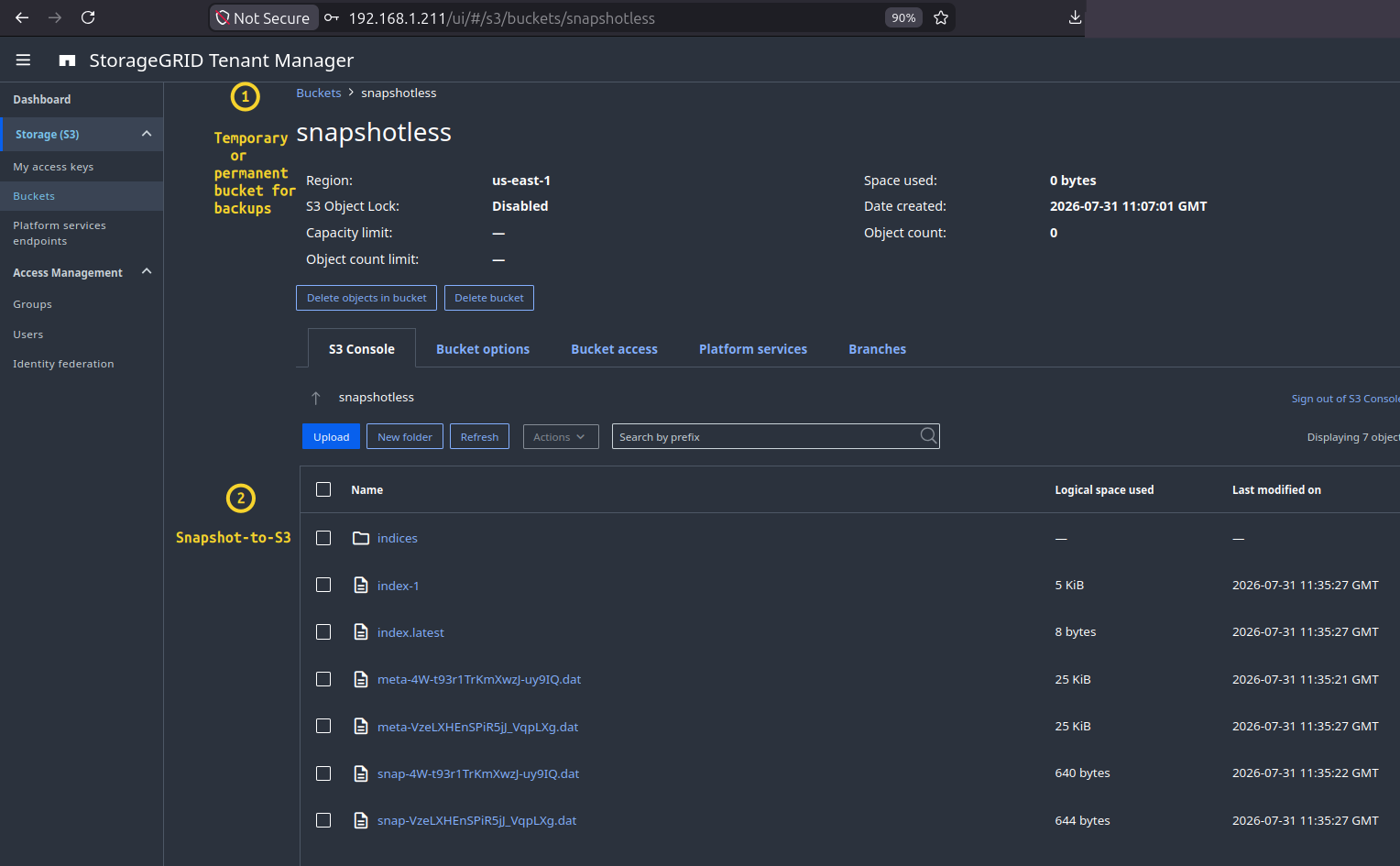Click the Delete bucket button

pyautogui.click(x=489, y=298)
